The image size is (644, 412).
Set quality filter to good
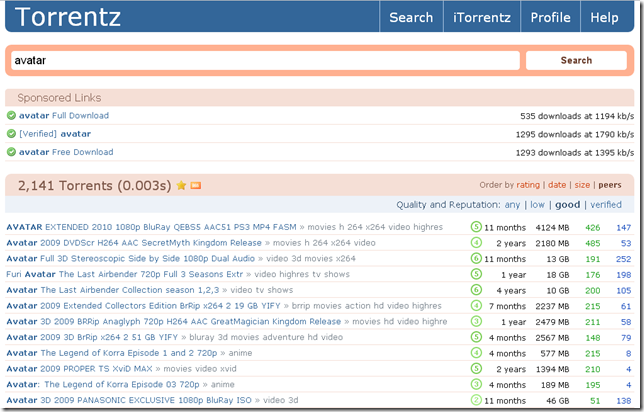(x=568, y=205)
